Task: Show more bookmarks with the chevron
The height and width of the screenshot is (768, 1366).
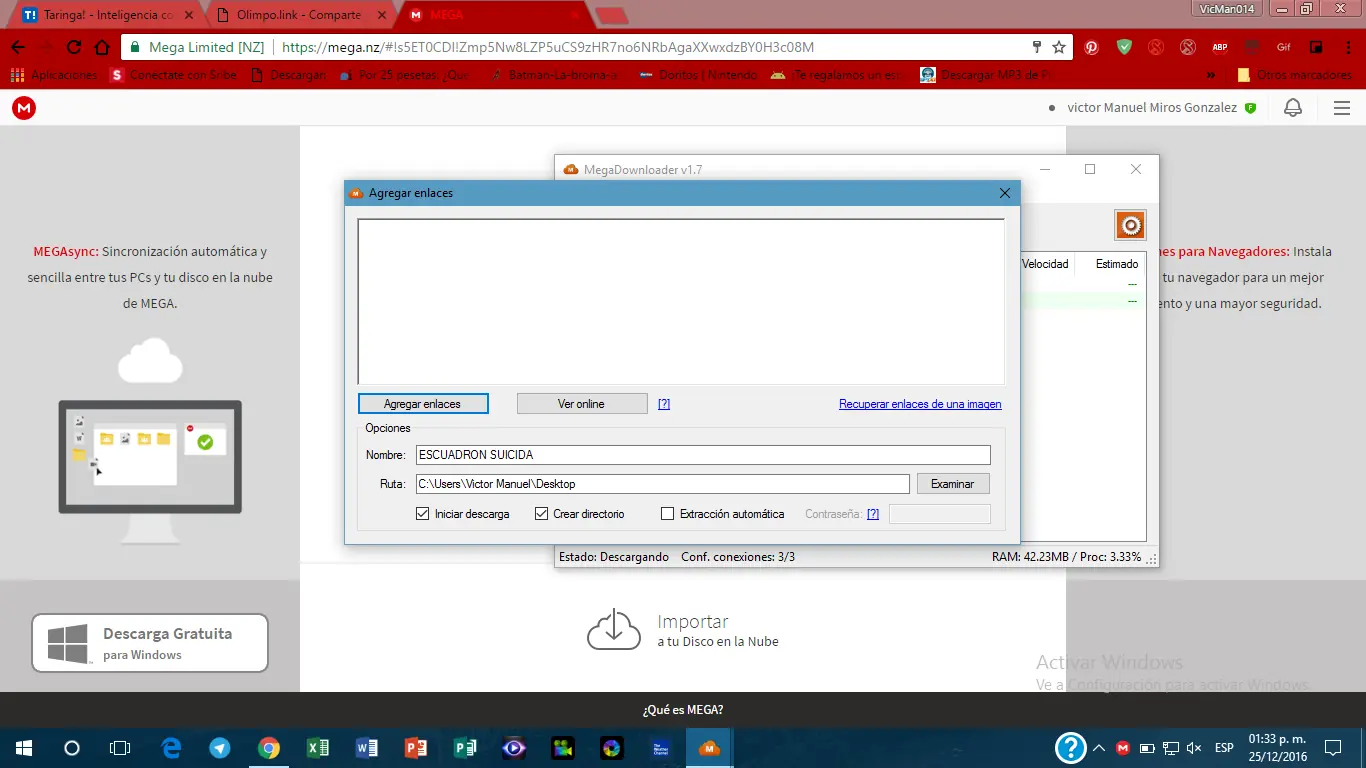Action: point(1212,75)
